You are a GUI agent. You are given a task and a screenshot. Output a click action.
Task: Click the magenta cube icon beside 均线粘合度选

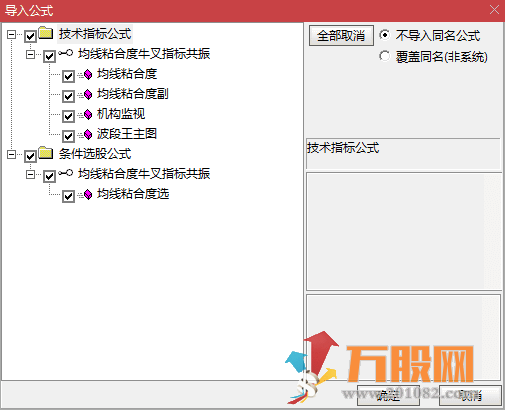[88, 194]
